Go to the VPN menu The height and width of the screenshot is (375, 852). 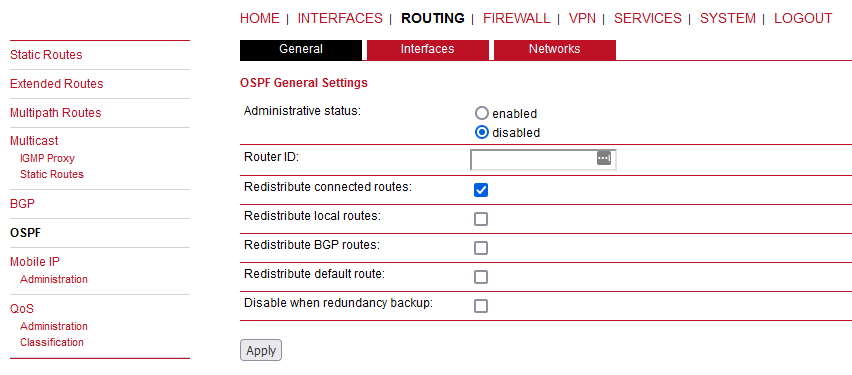582,18
